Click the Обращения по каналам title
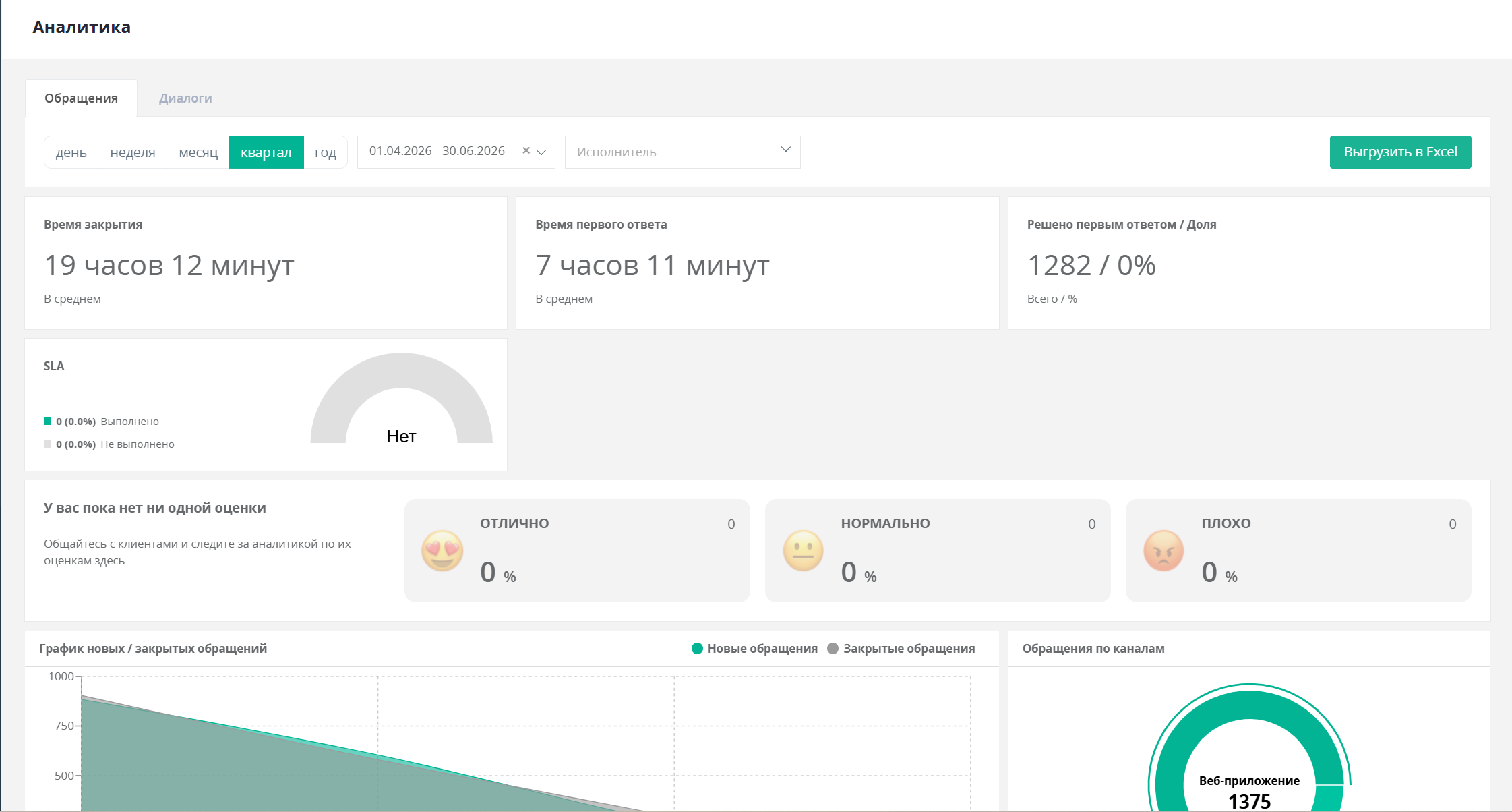Viewport: 1512px width, 812px height. click(x=1093, y=649)
